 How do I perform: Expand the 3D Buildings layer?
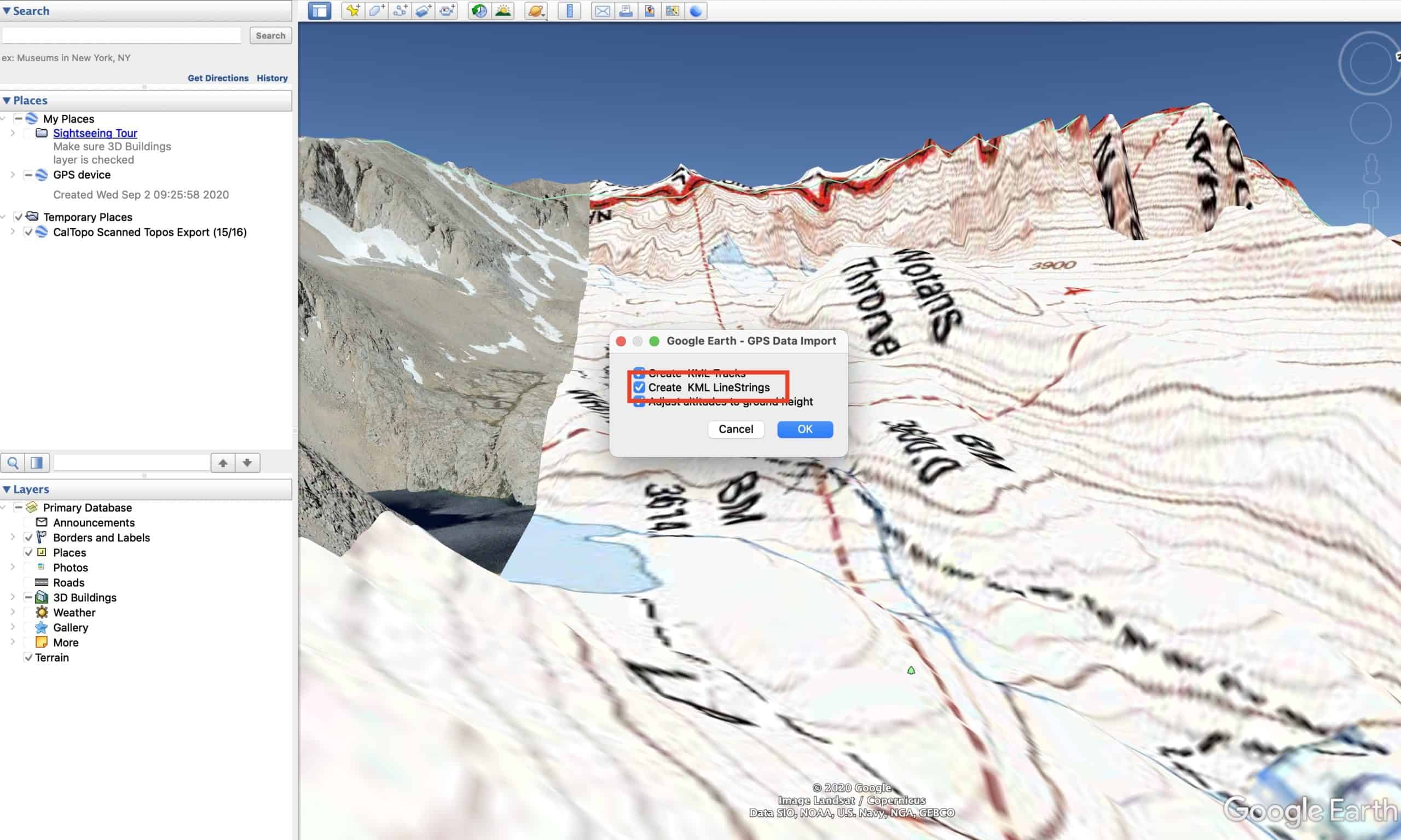point(13,597)
